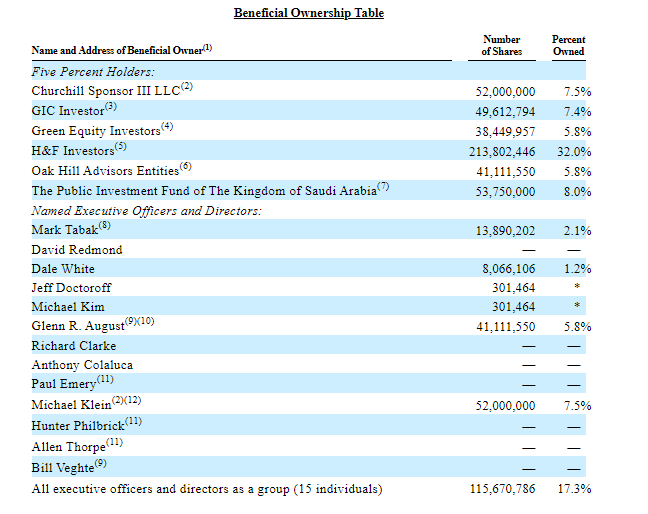Viewport: 648px width, 514px height.
Task: Click "Hunter Philbrick" name
Action: [78, 426]
